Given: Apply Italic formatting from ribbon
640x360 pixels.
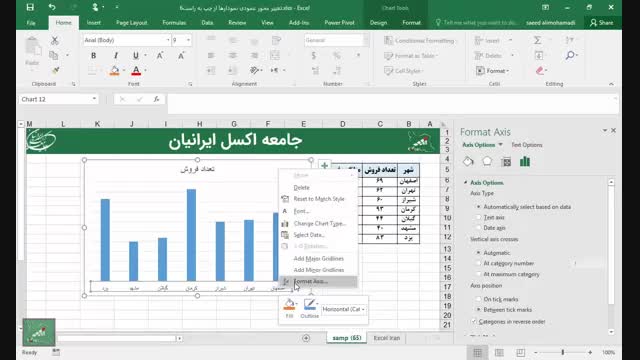Looking at the screenshot, I should click(116, 56).
